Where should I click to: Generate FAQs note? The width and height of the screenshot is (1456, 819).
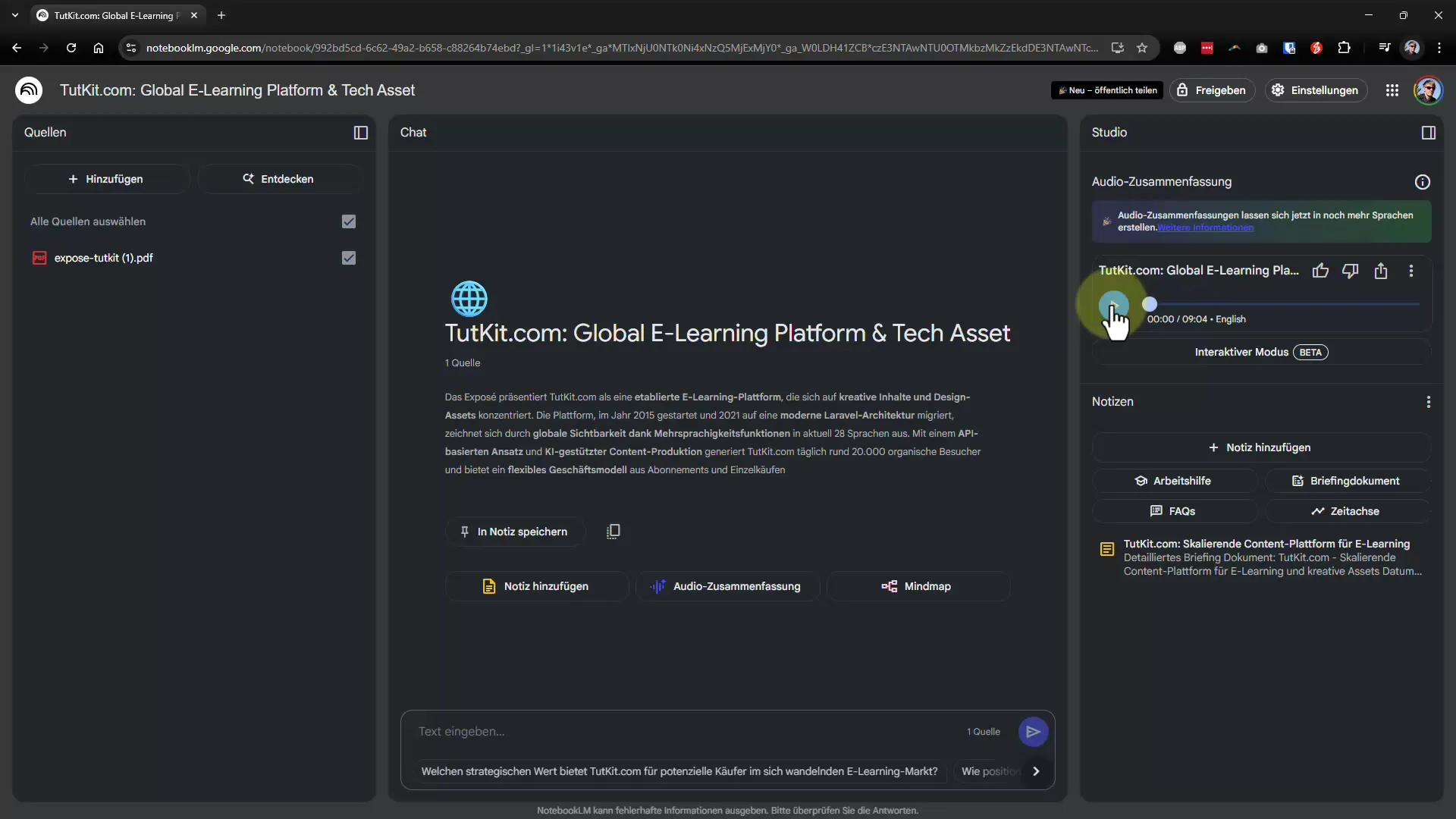[1174, 511]
